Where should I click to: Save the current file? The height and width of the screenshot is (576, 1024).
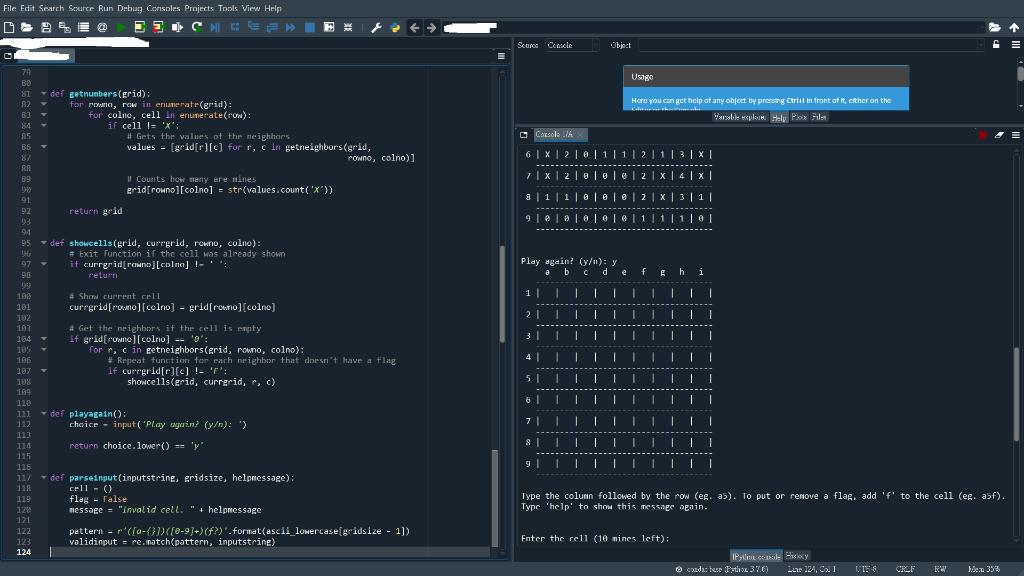click(46, 27)
